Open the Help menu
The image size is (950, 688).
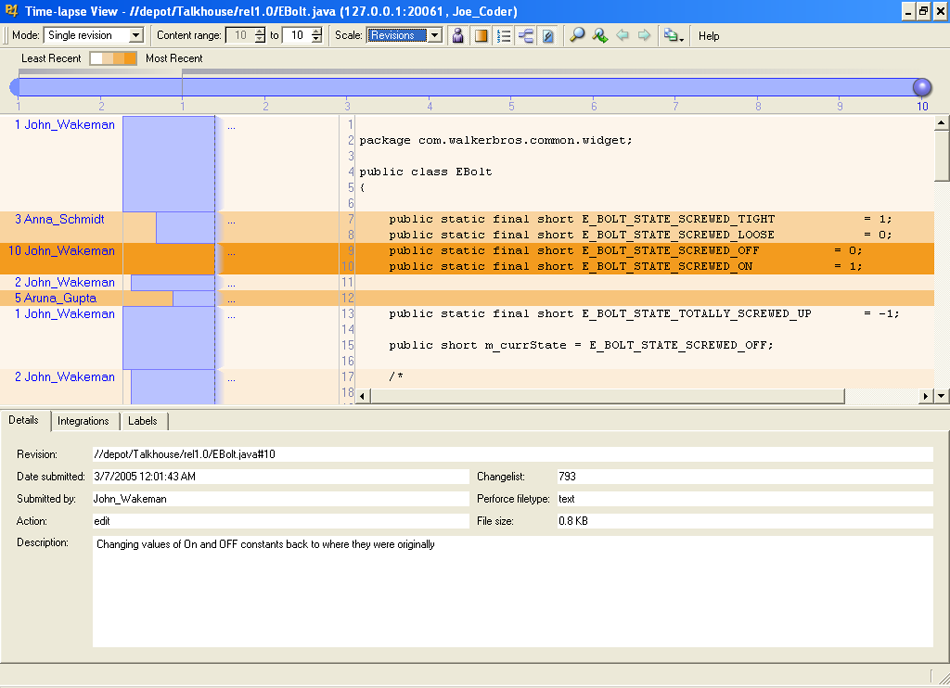[x=709, y=36]
